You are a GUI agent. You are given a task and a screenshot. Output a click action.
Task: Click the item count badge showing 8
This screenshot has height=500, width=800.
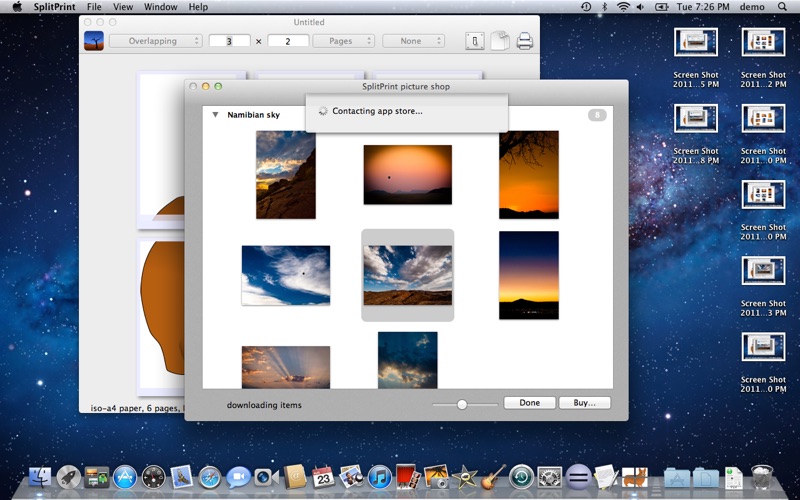597,115
